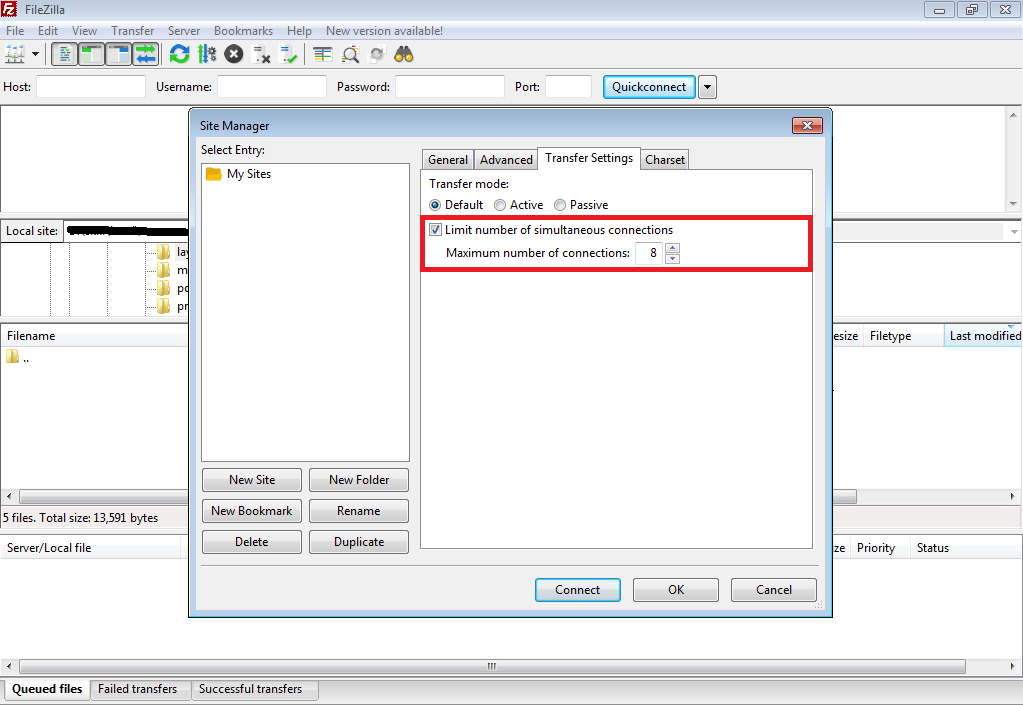Click the binoculars file search icon
Screen dimensions: 1023x705
[404, 54]
